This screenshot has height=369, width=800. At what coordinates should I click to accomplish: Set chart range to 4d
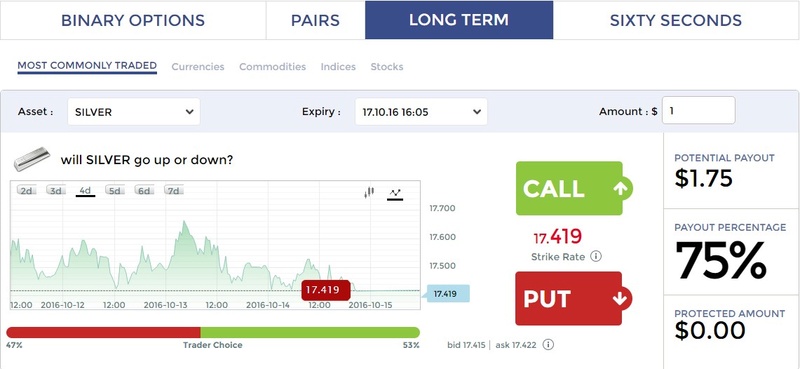[x=85, y=190]
